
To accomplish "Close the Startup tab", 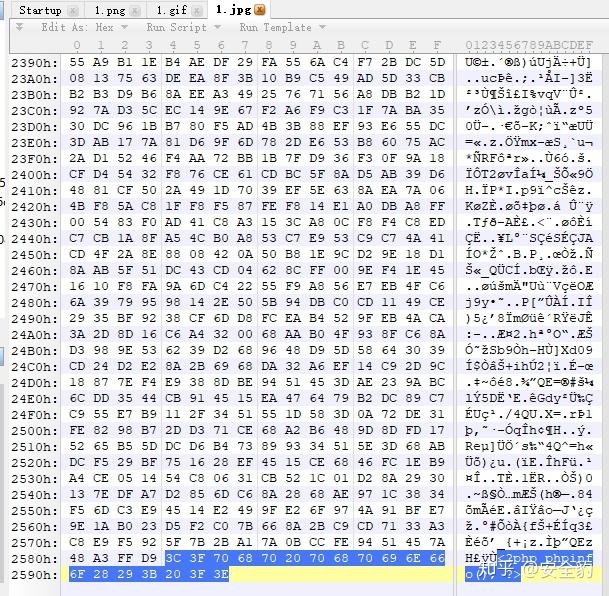I will [x=73, y=11].
